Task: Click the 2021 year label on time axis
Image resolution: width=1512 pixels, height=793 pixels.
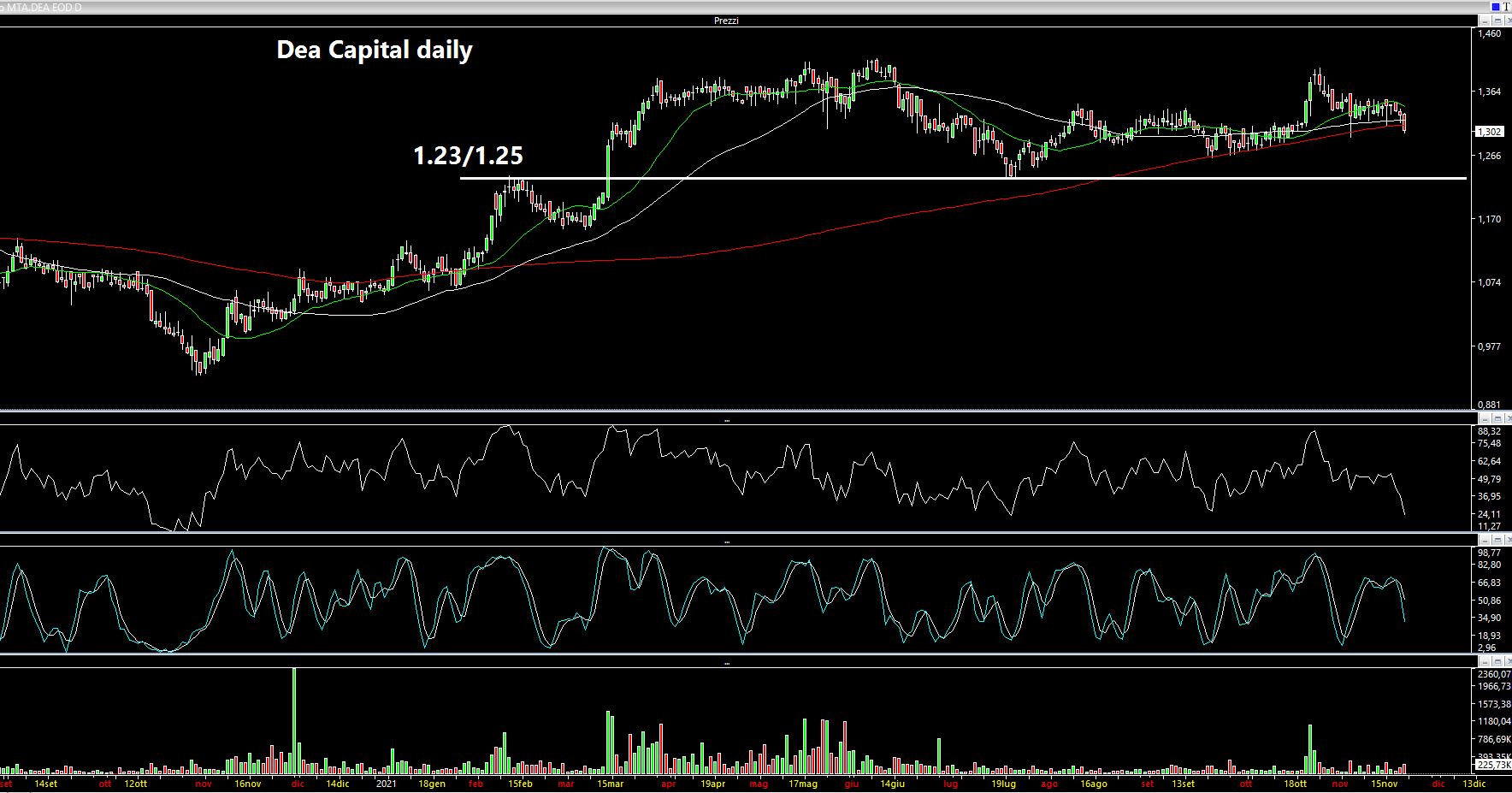Action: (x=386, y=784)
